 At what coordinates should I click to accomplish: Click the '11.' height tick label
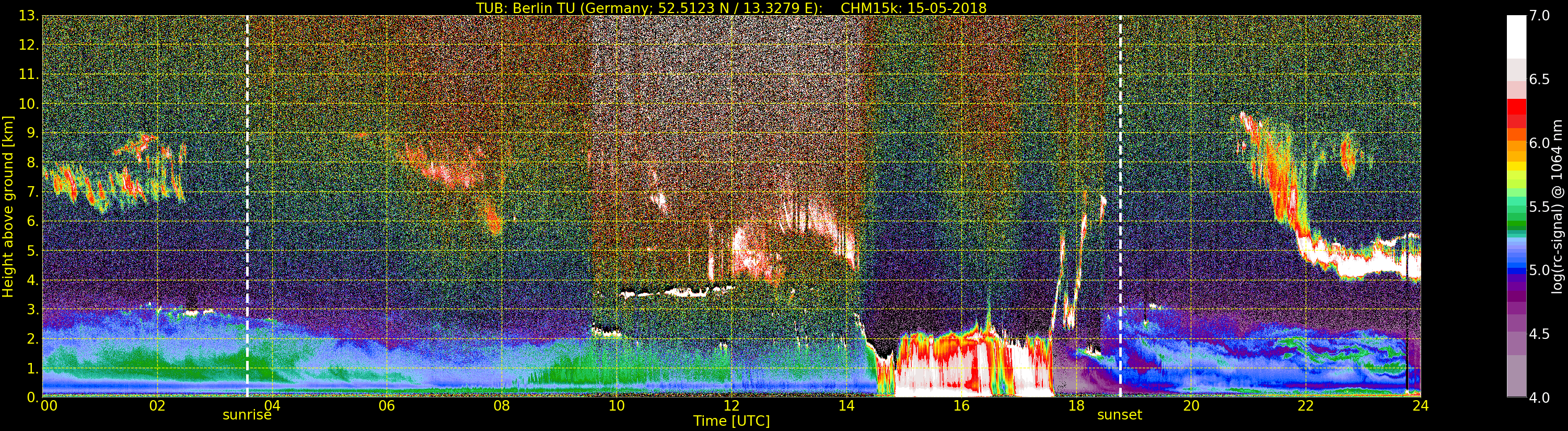click(x=29, y=74)
